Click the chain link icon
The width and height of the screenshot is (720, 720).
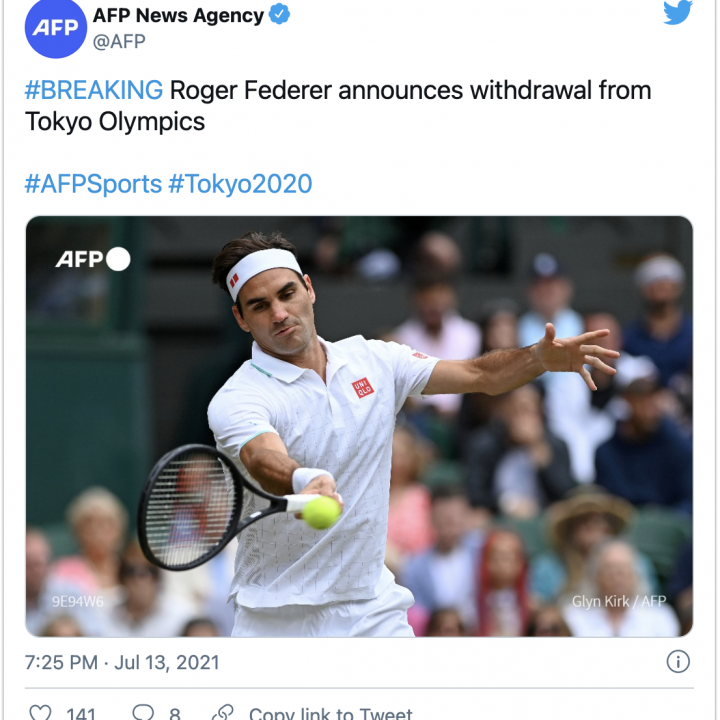[223, 712]
